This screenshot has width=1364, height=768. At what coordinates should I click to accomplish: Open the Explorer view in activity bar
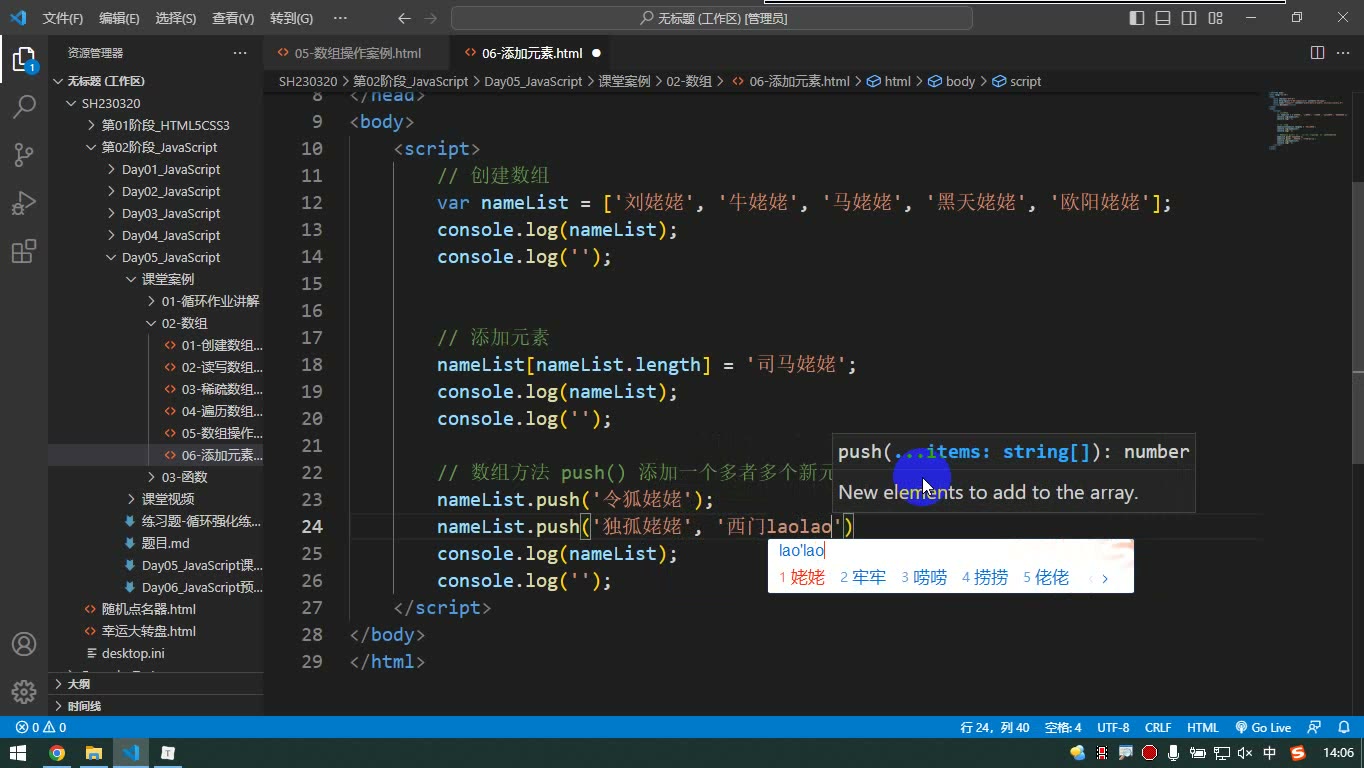[x=24, y=60]
